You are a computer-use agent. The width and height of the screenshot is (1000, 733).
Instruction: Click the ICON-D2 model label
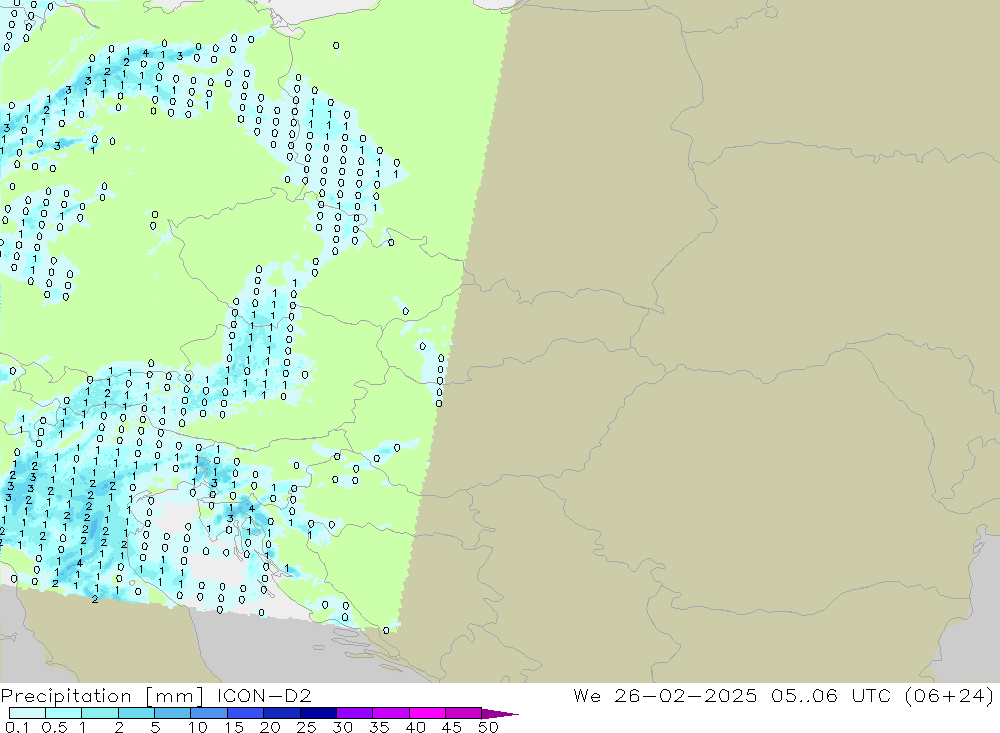(x=264, y=695)
